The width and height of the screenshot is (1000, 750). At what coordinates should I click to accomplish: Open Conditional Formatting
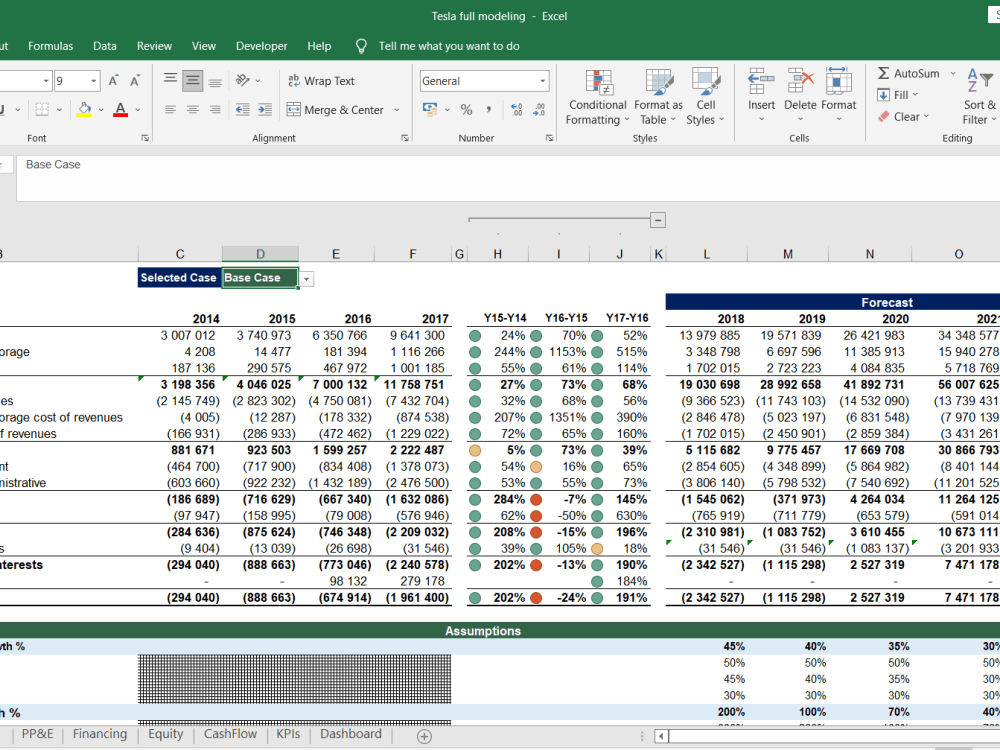point(597,96)
